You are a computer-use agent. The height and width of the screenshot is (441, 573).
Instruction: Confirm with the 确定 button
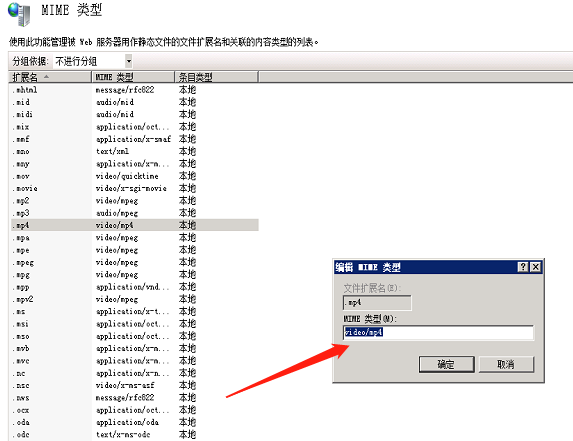(447, 364)
